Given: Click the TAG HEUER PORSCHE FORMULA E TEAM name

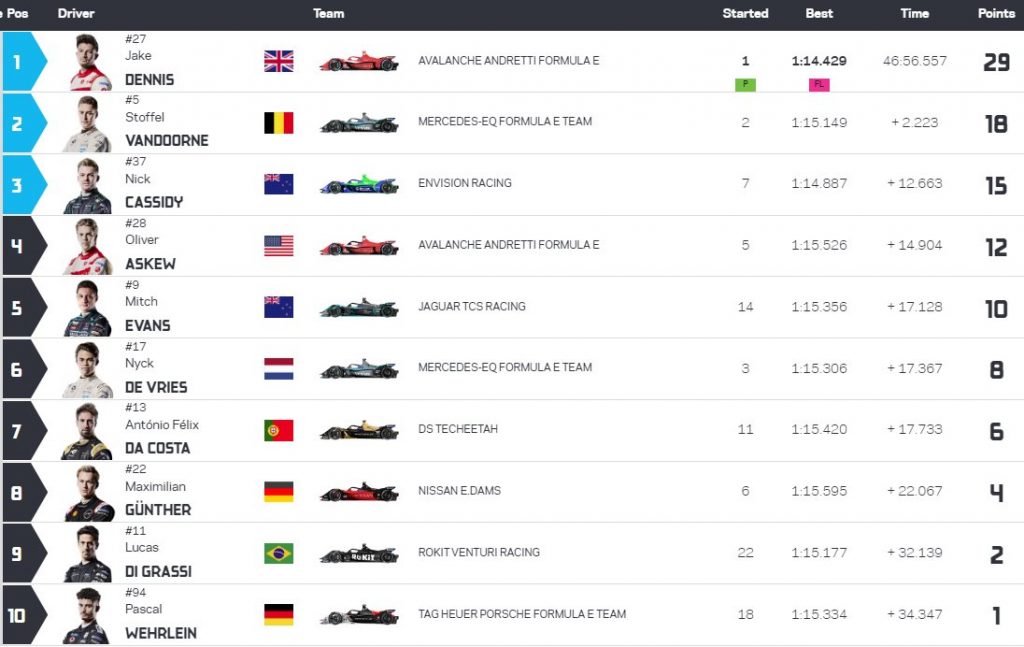Looking at the screenshot, I should pyautogui.click(x=522, y=614).
